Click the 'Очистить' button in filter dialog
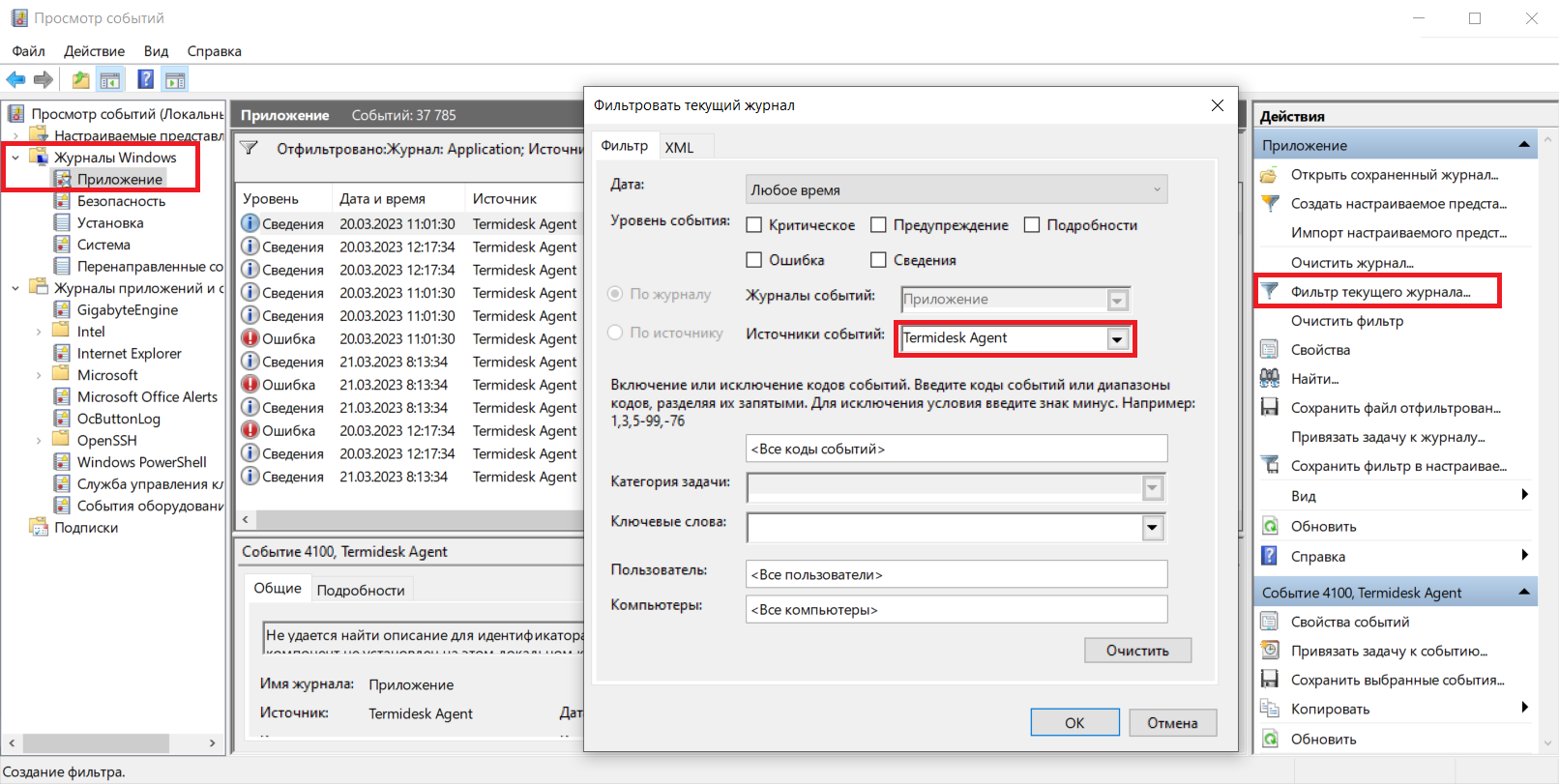The width and height of the screenshot is (1559, 784). 1136,651
